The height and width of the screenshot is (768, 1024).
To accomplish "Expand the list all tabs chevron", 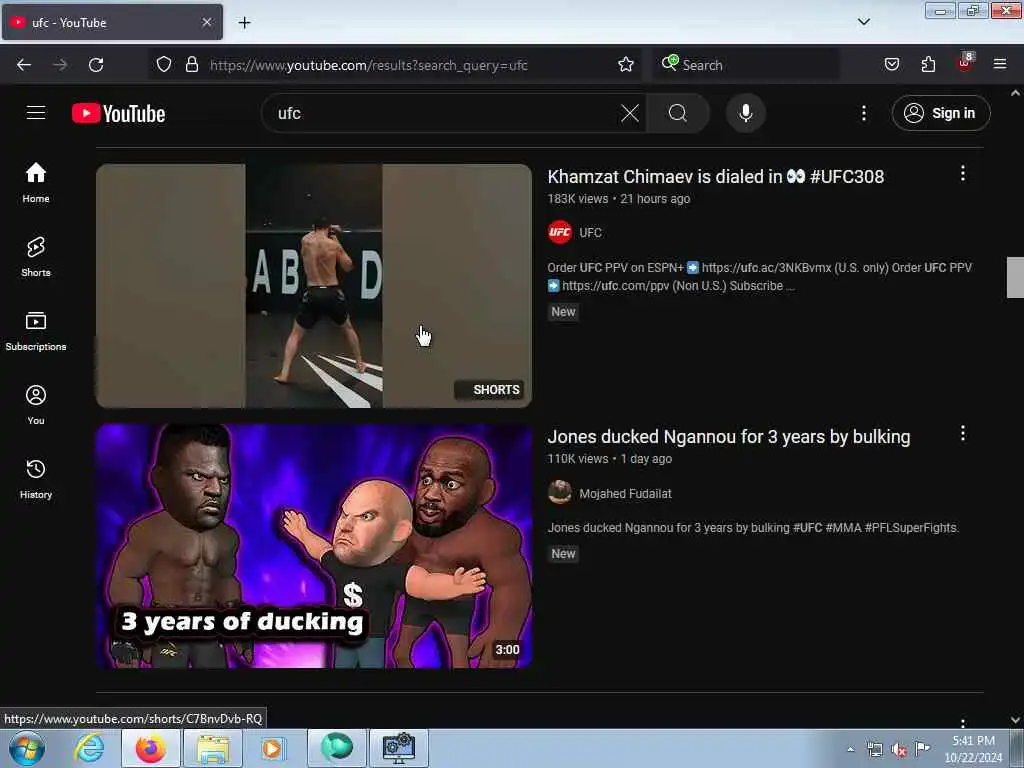I will (863, 22).
